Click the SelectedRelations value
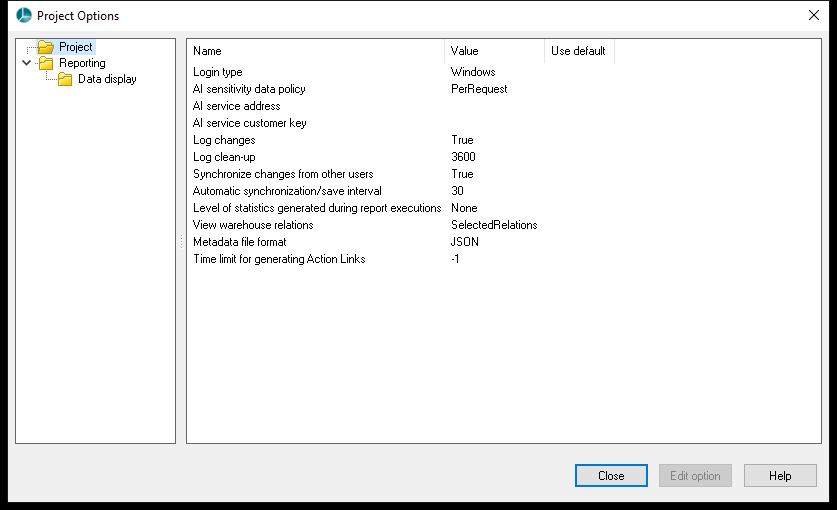Image resolution: width=837 pixels, height=510 pixels. click(494, 225)
